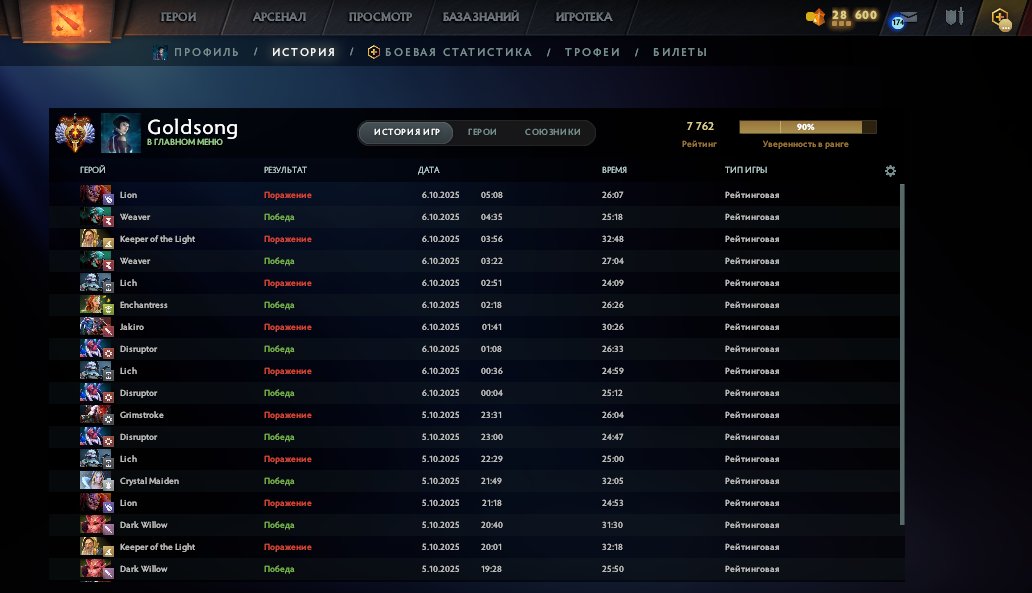Switch to the ГЕРОИ view toggle
This screenshot has width=1032, height=593.
tap(482, 132)
